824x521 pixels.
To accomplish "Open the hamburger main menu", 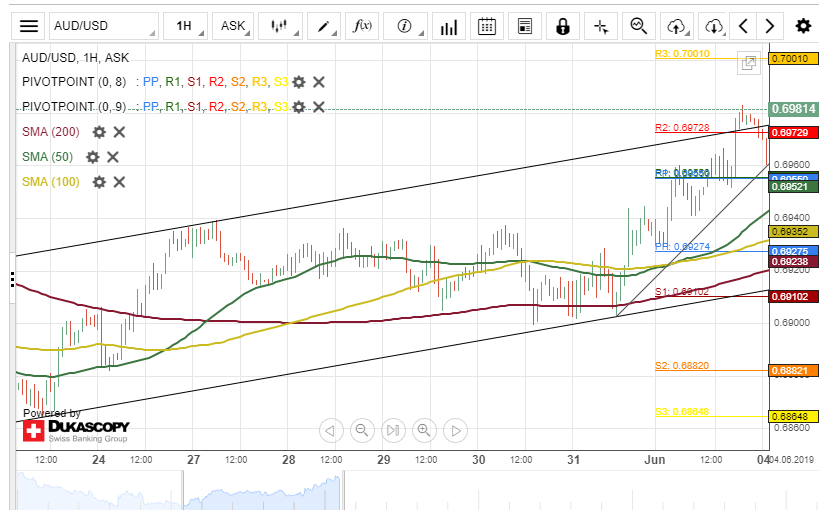I will [30, 26].
